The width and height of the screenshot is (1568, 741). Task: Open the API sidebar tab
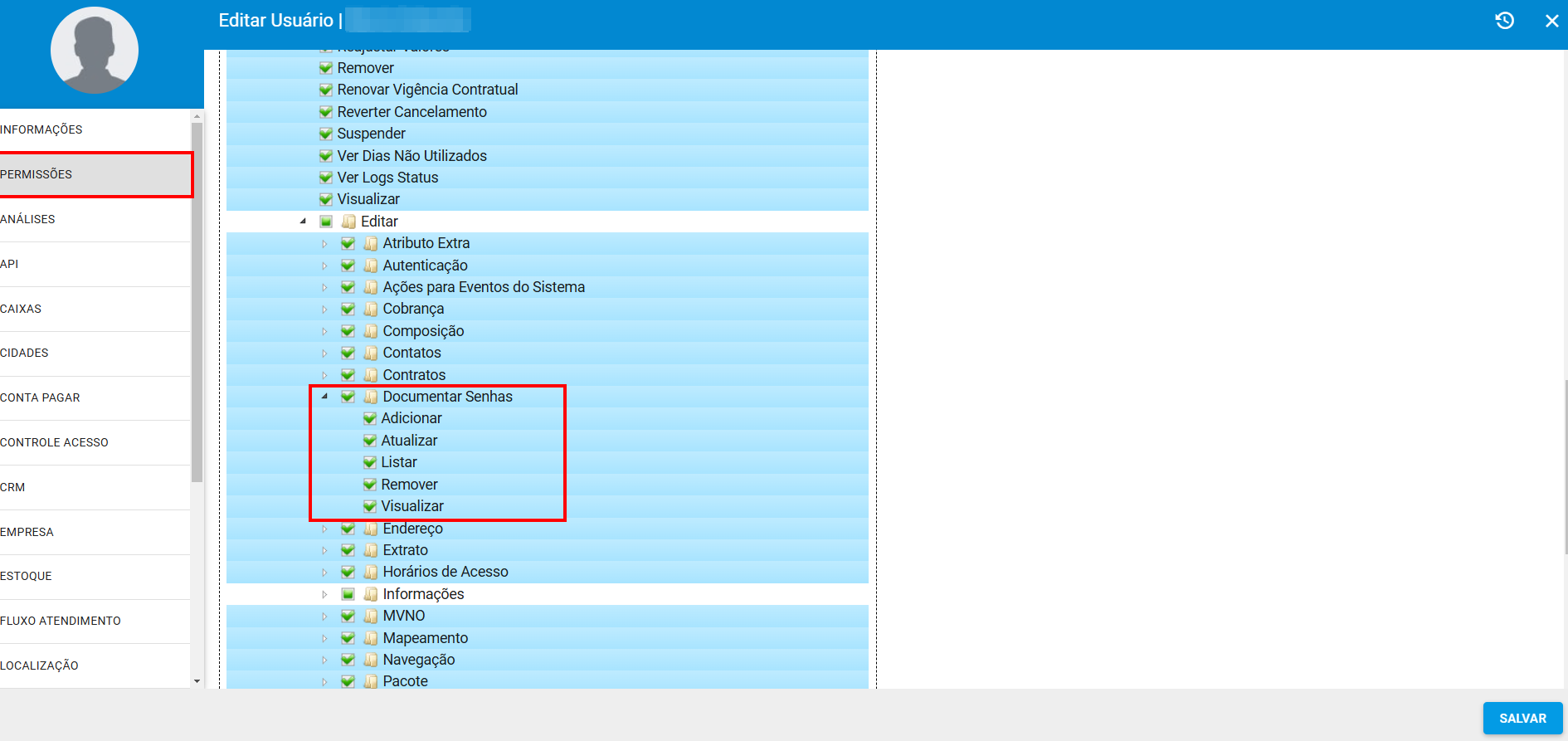[95, 264]
